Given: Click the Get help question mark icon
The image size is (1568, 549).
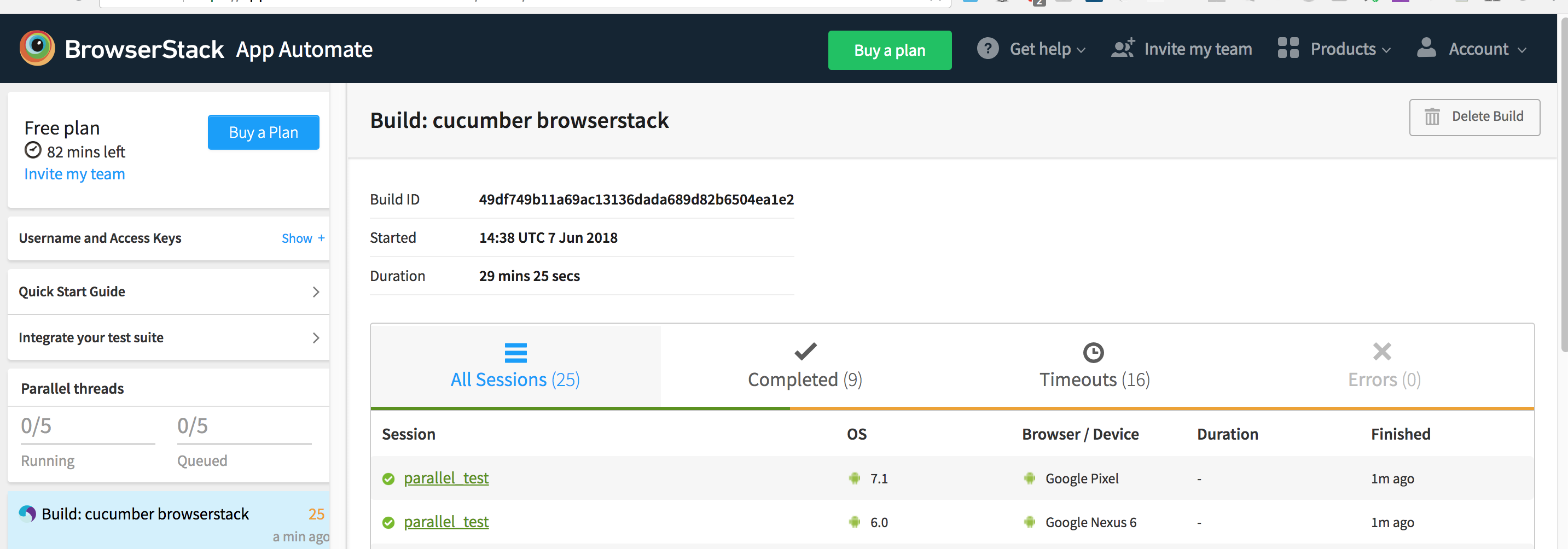Looking at the screenshot, I should coord(988,48).
